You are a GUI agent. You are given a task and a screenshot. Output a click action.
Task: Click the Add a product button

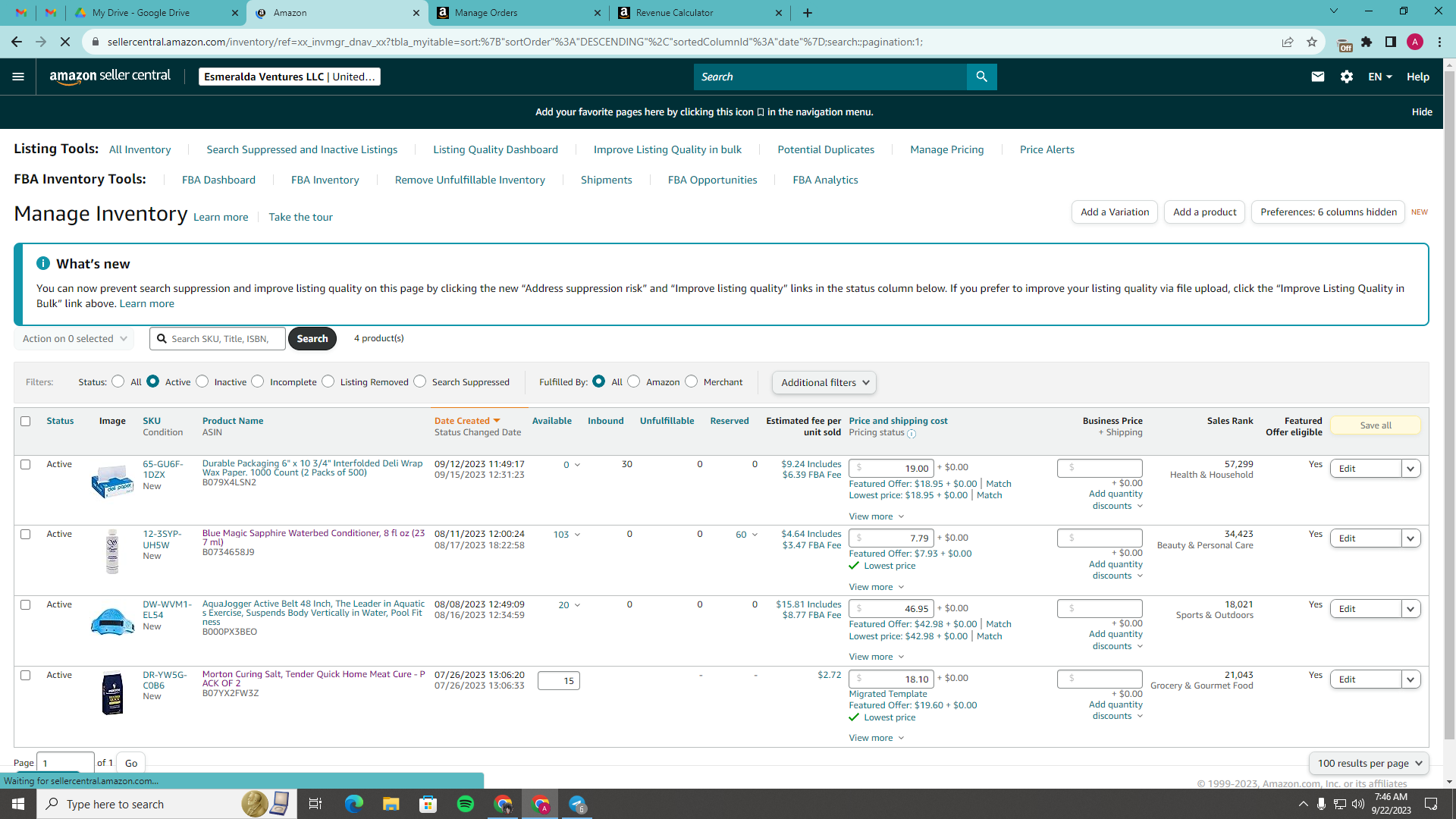pyautogui.click(x=1205, y=212)
